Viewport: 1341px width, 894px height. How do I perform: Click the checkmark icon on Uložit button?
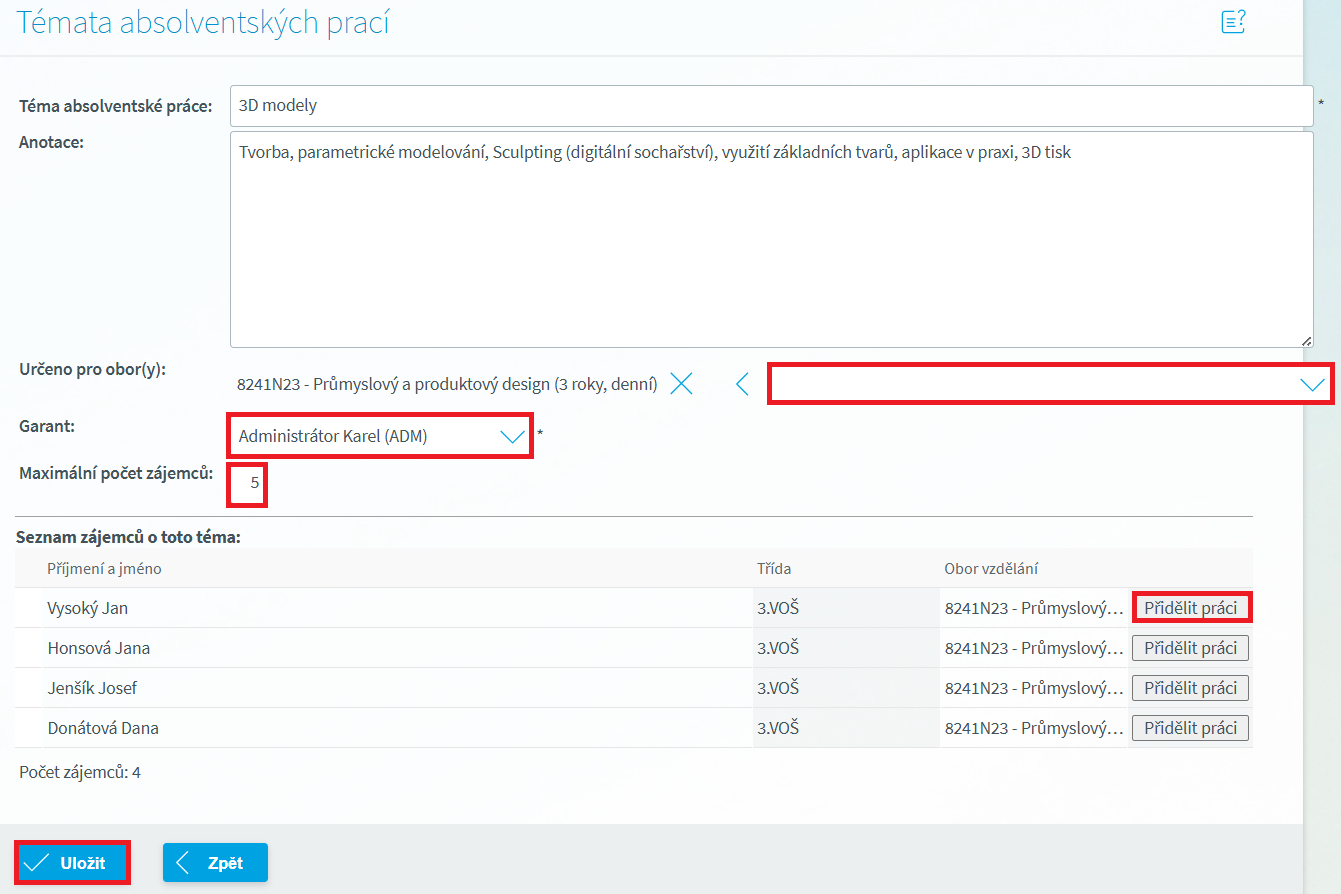point(37,863)
